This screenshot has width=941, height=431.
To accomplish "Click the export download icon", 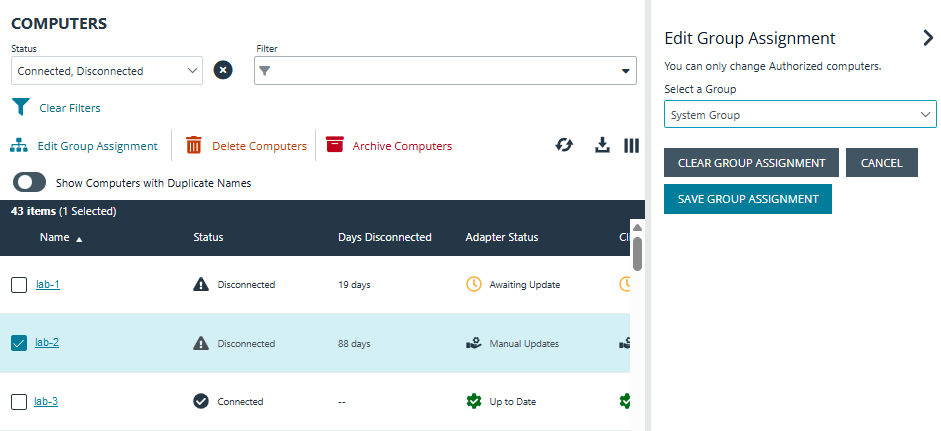I will coord(602,145).
